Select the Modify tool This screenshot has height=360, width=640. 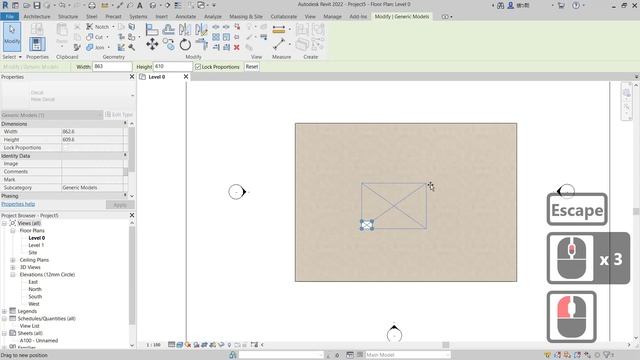[12, 37]
